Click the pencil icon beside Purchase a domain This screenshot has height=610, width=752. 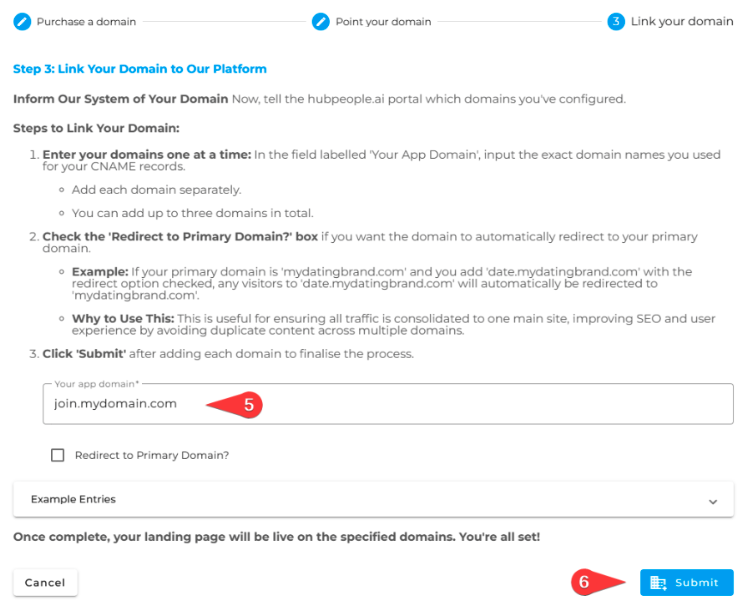(21, 21)
